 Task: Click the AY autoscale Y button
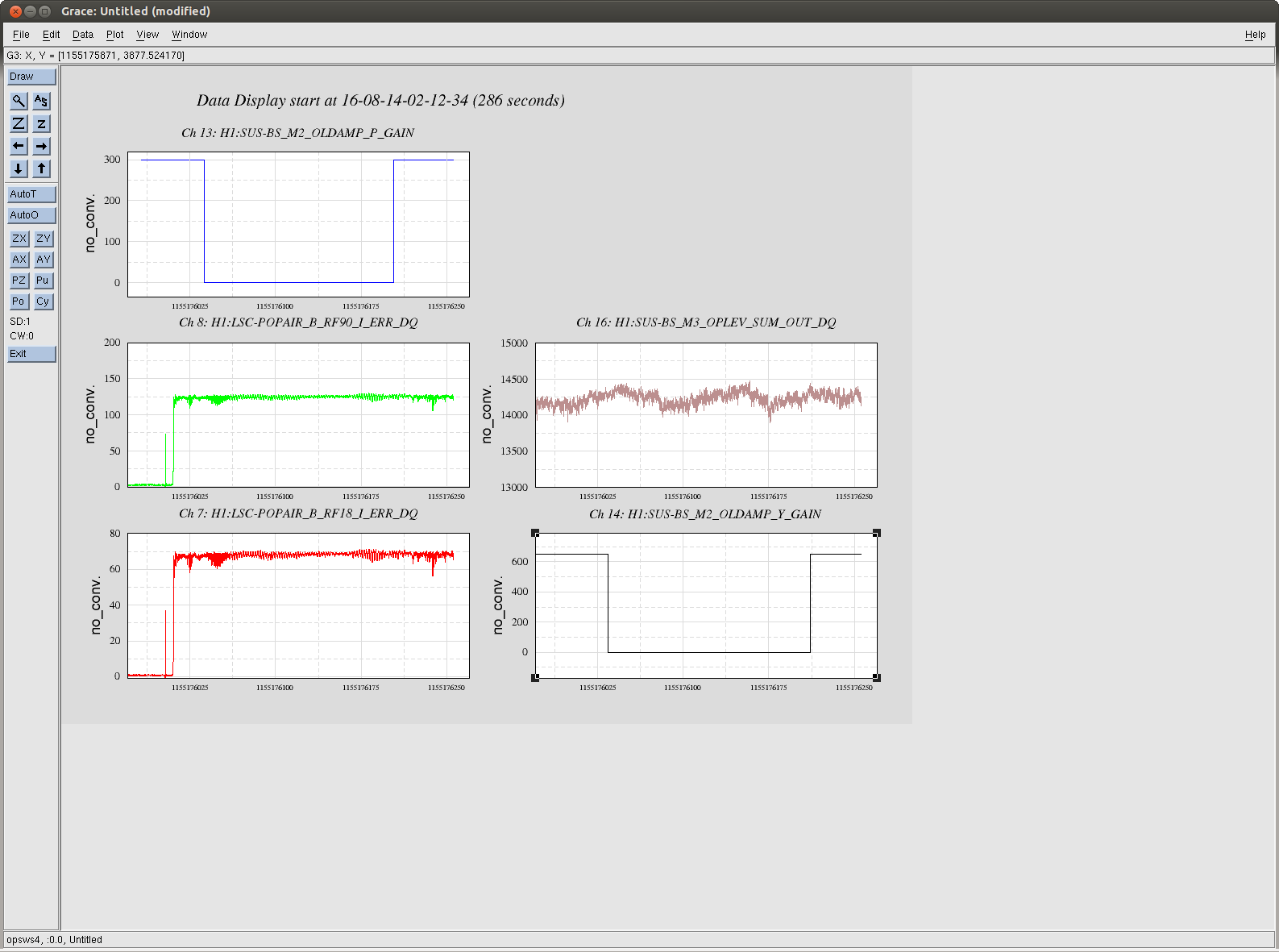tap(44, 260)
